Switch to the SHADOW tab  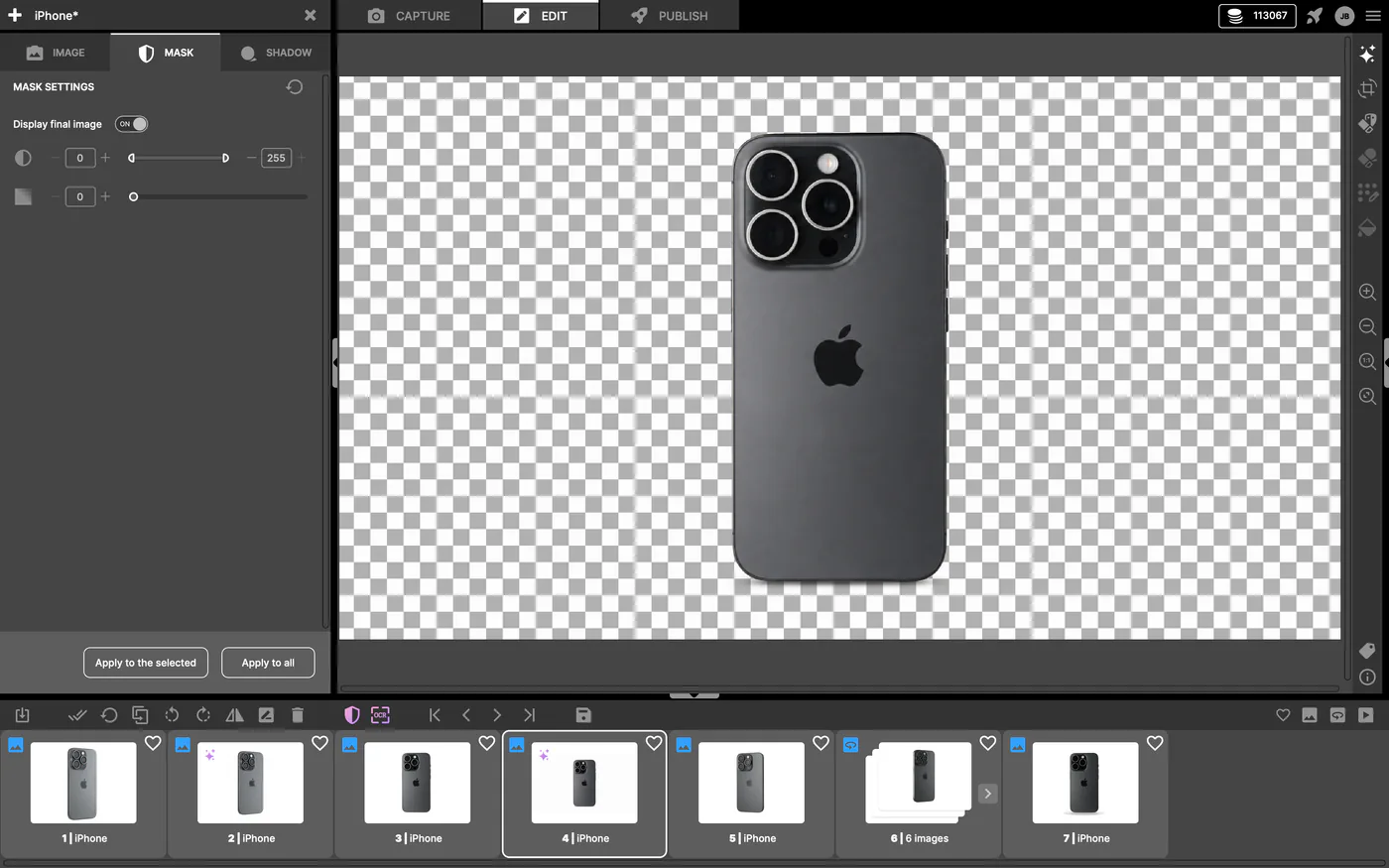[x=276, y=53]
